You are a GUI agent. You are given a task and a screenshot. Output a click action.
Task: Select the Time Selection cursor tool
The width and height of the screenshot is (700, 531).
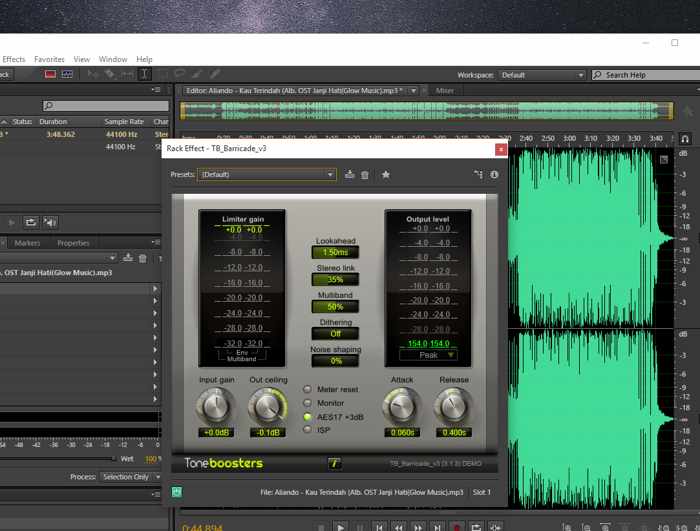click(x=145, y=74)
